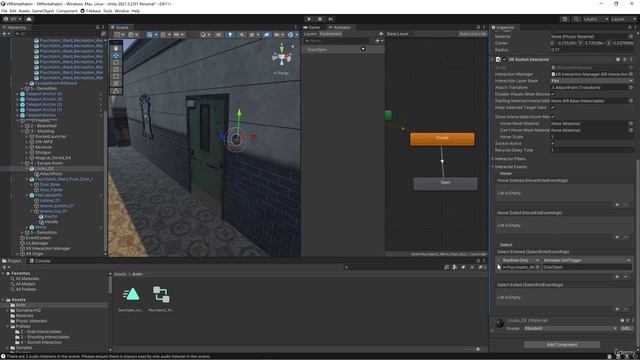Click the Scene orientation gizmo
Viewport: 640px width, 360px height.
coord(282,57)
